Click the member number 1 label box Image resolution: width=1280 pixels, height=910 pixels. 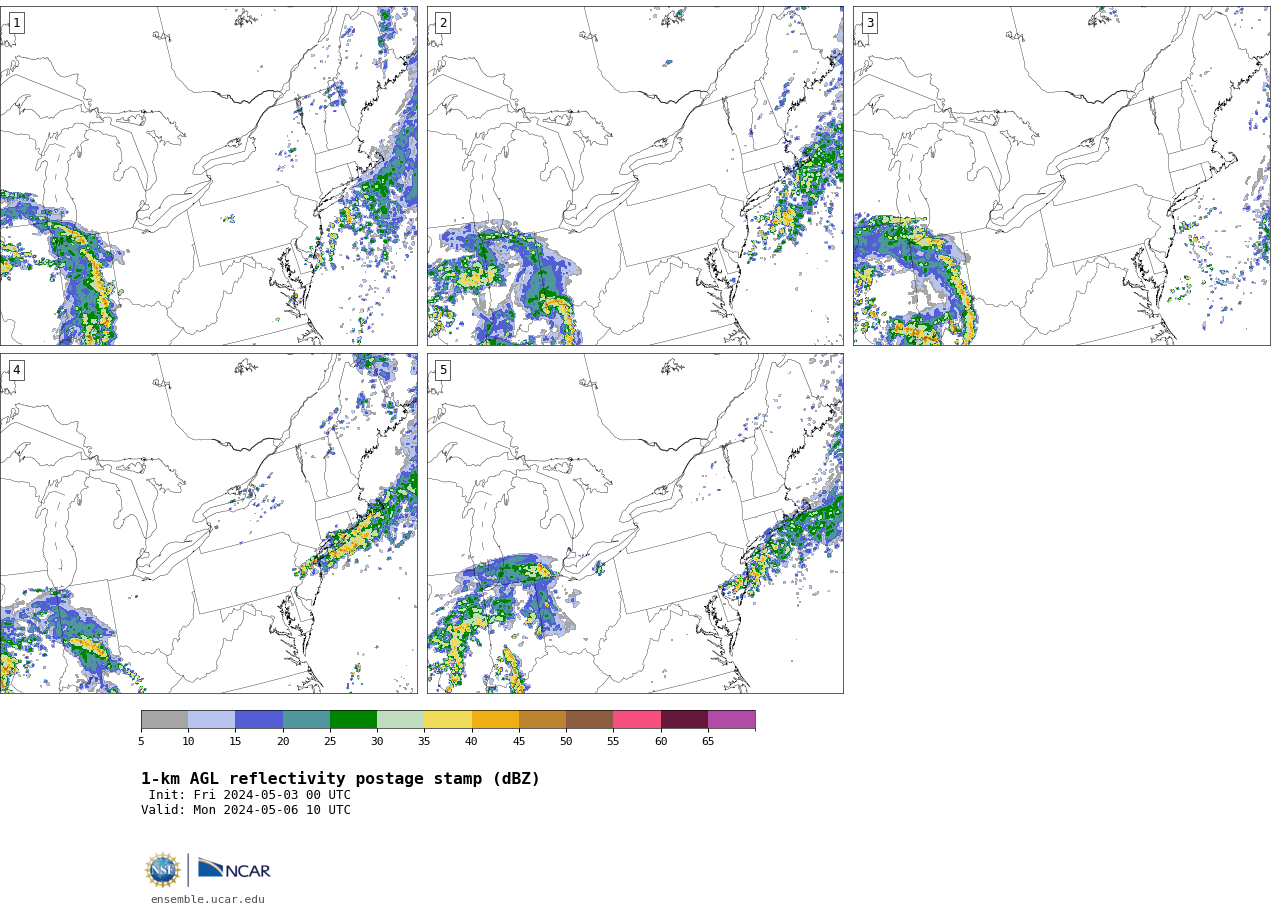pyautogui.click(x=16, y=23)
